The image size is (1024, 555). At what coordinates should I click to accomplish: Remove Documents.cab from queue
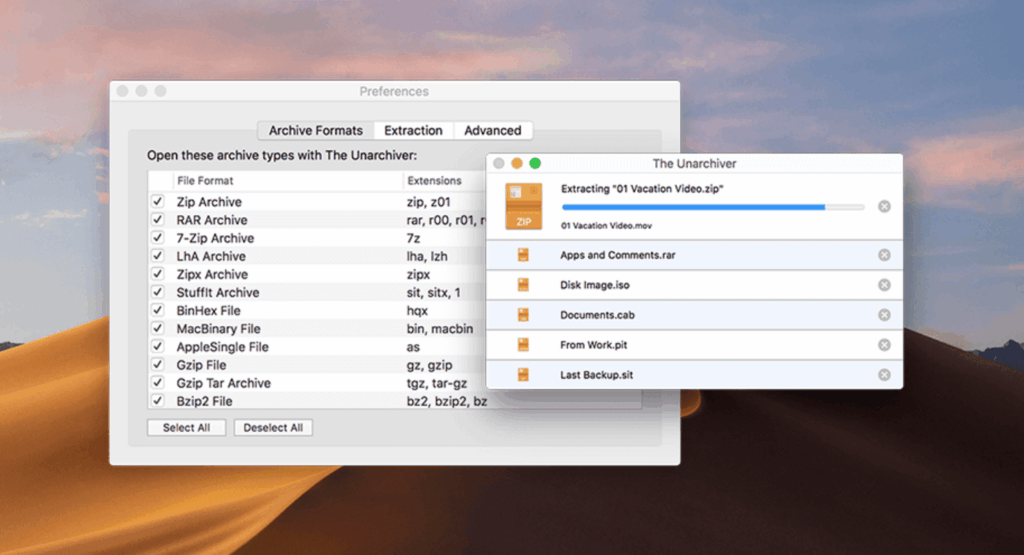pyautogui.click(x=884, y=315)
